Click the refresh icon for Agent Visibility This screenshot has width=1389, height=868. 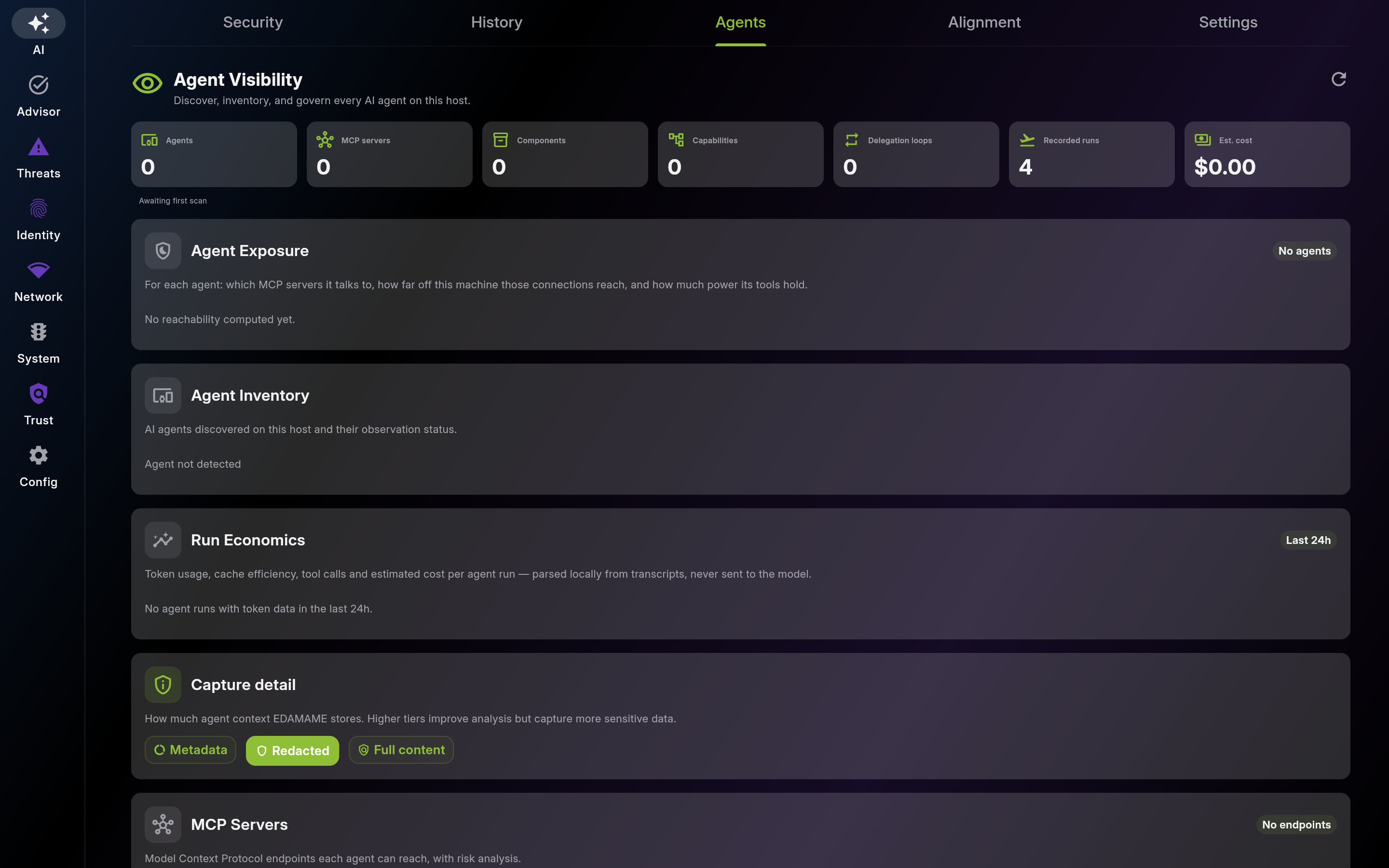point(1338,79)
